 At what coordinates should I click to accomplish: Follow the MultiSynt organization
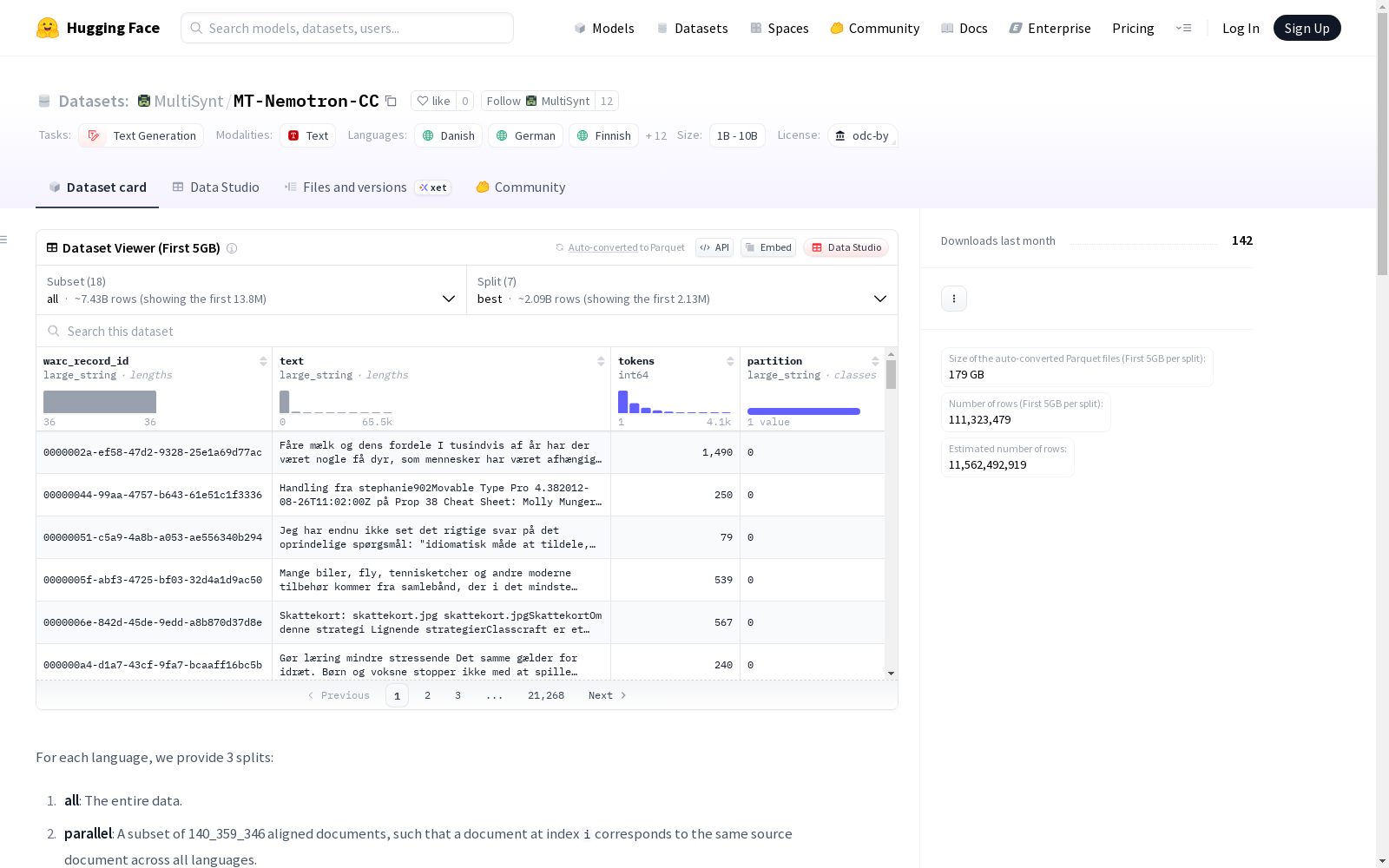(537, 101)
